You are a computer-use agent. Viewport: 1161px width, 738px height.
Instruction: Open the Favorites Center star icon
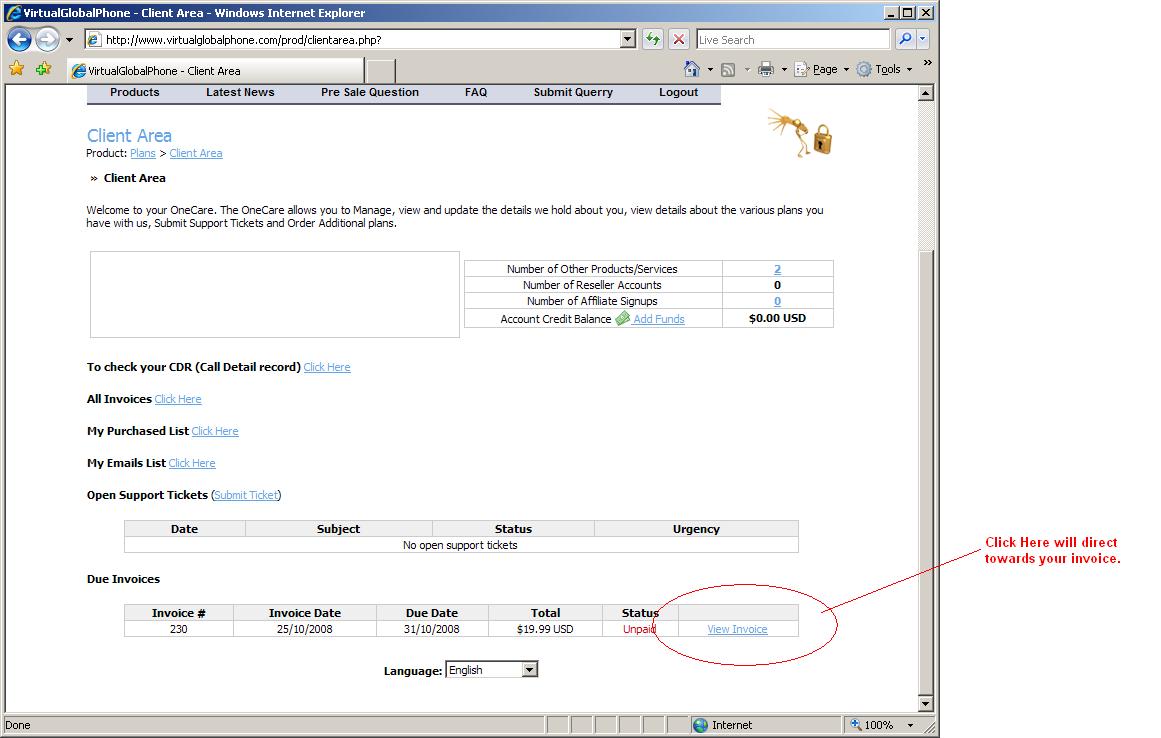(x=16, y=70)
